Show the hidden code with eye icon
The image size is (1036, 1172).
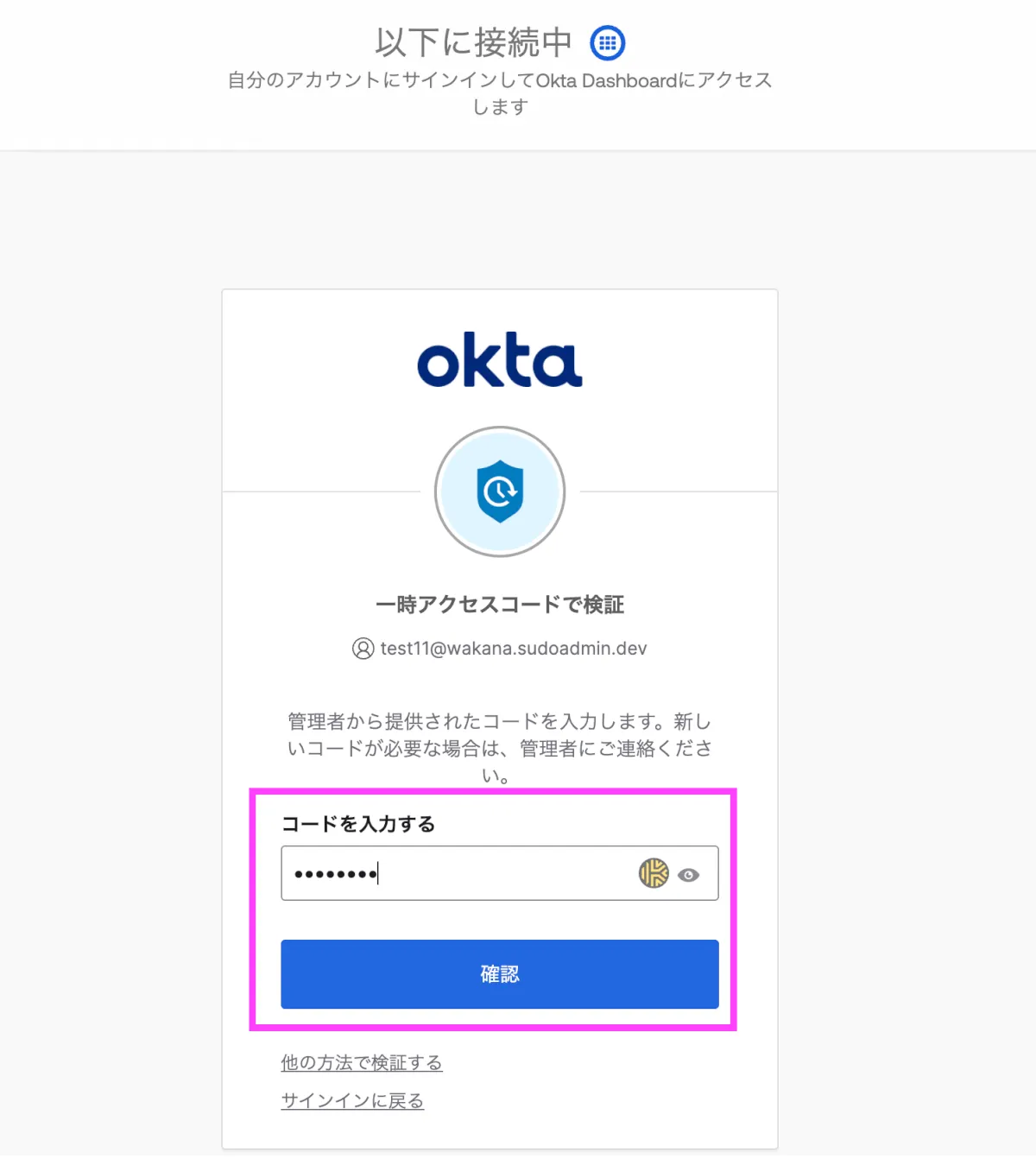pyautogui.click(x=688, y=875)
